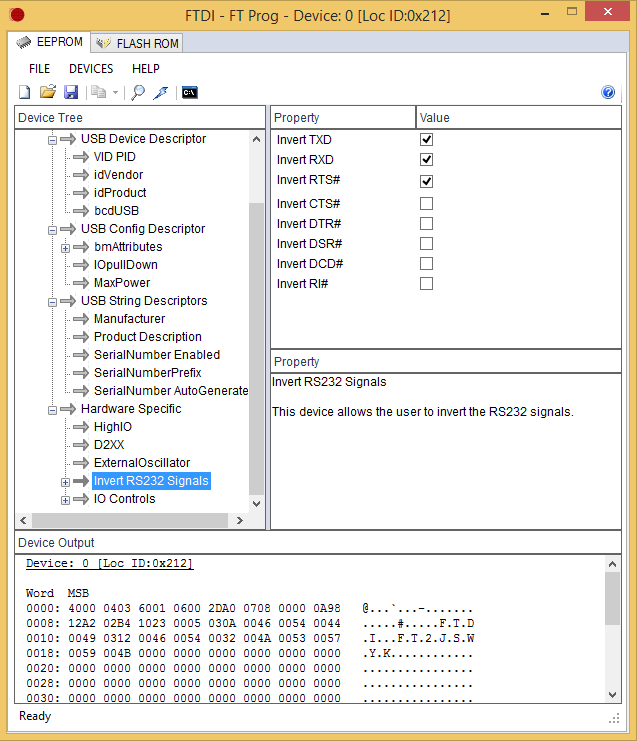The width and height of the screenshot is (637, 741).
Task: Enable the Invert CTS# checkbox
Action: click(426, 203)
